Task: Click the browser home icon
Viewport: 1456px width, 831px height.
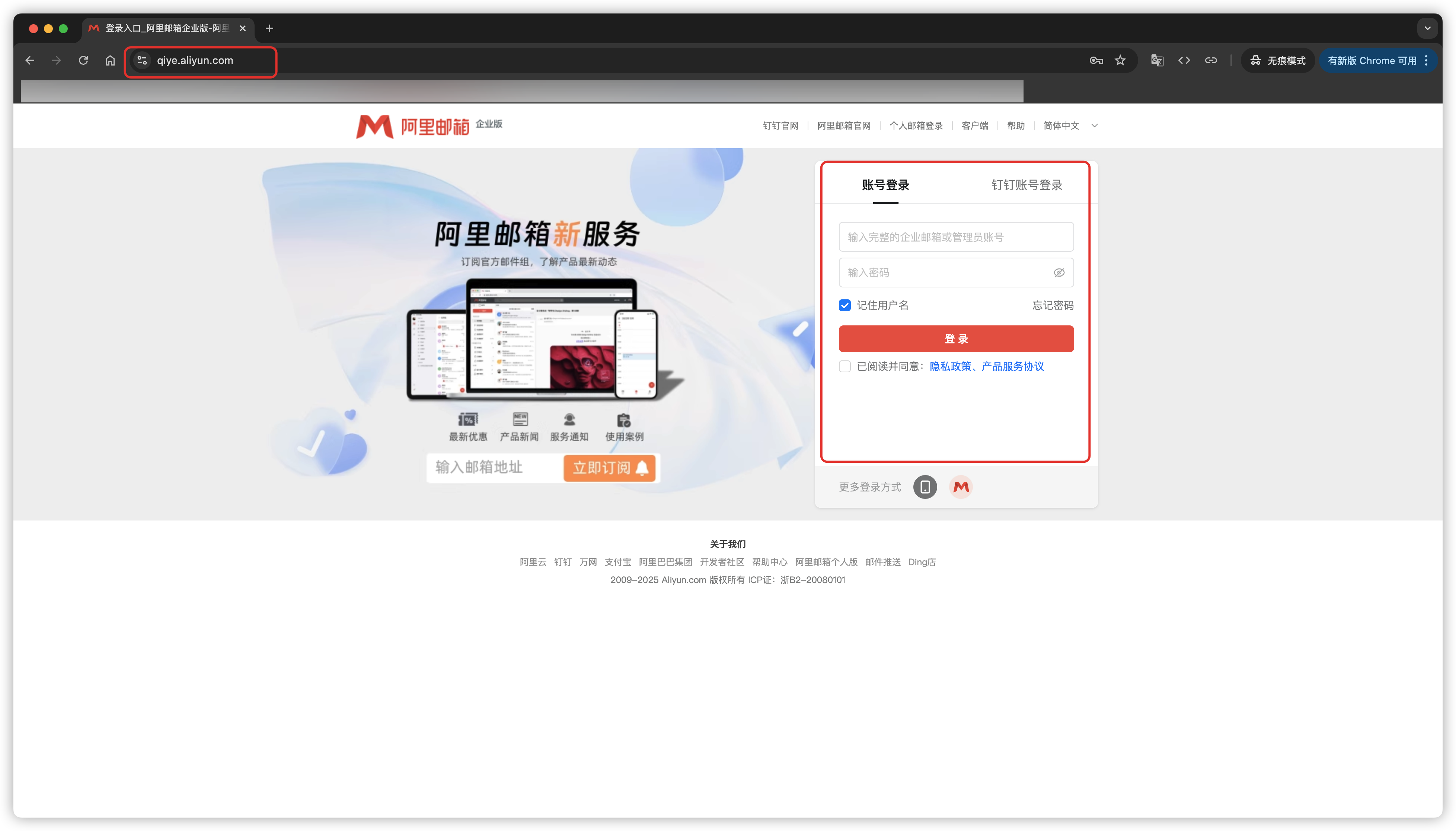Action: tap(110, 60)
